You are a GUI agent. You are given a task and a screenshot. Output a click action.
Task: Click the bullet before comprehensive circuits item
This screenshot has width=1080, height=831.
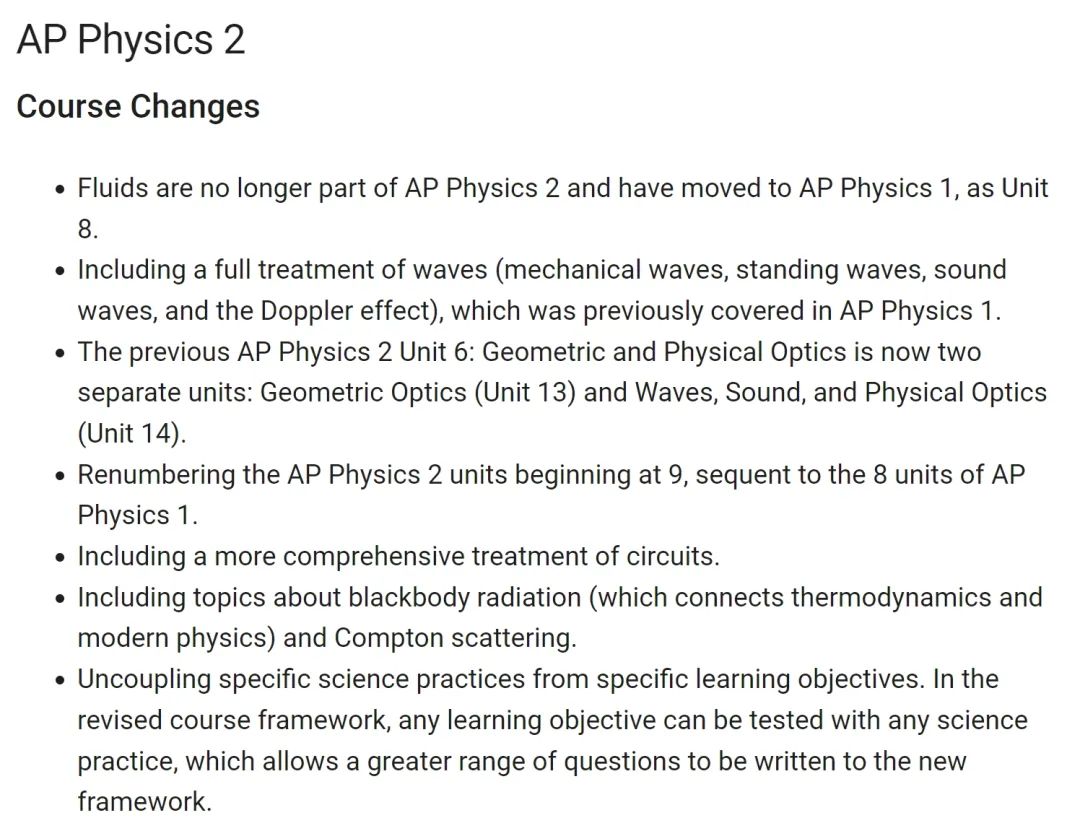point(61,557)
